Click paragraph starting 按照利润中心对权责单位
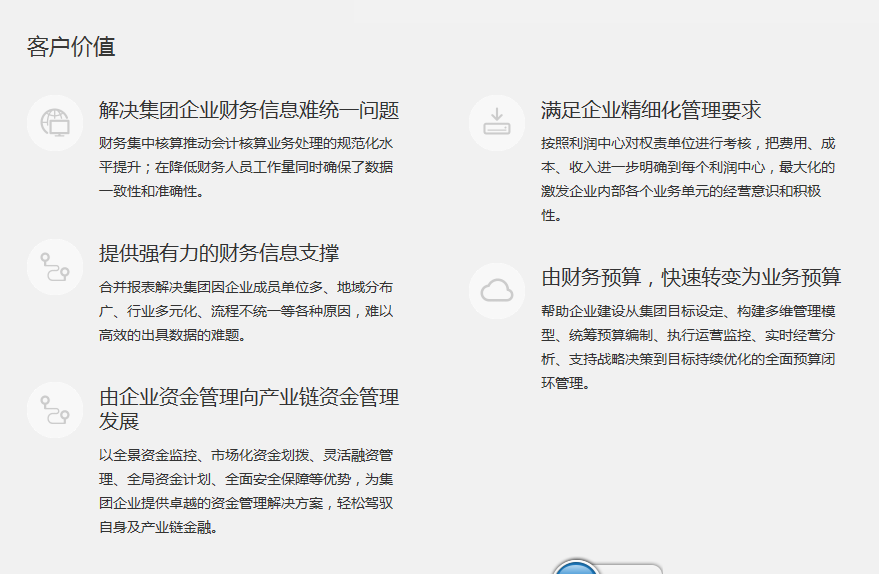This screenshot has width=880, height=574. (688, 179)
